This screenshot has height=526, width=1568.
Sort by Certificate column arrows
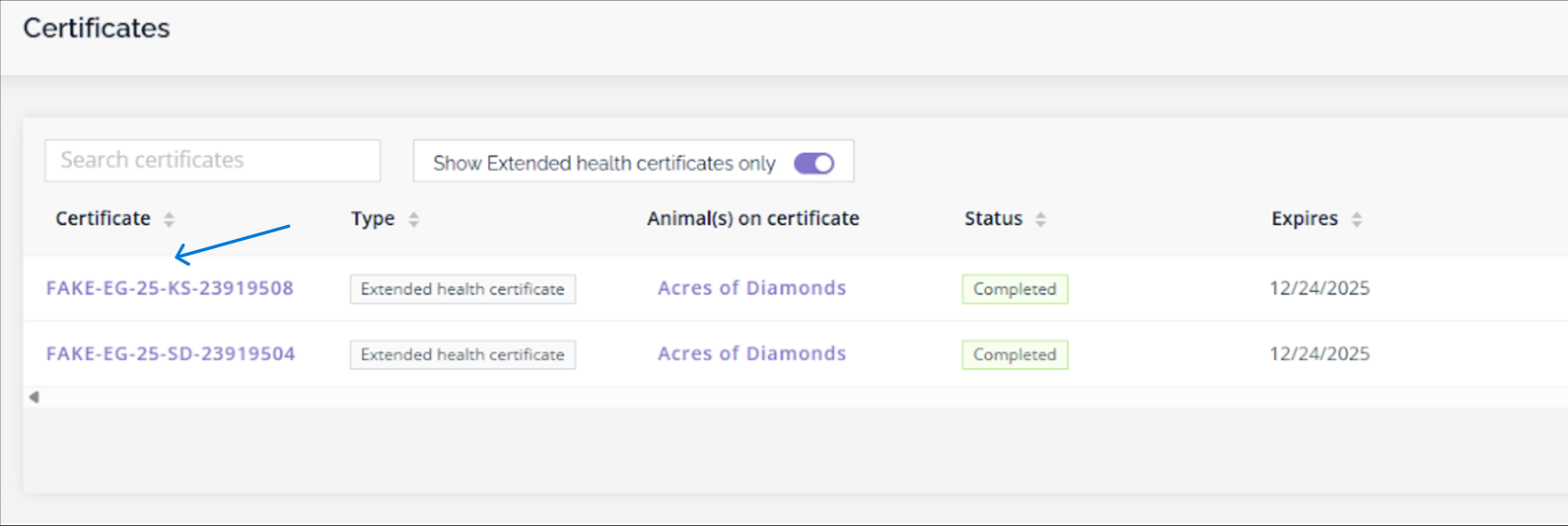coord(169,219)
